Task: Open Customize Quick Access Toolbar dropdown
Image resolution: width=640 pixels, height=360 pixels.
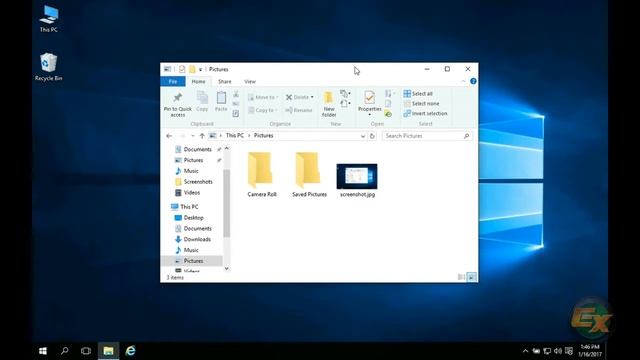Action: [x=200, y=70]
